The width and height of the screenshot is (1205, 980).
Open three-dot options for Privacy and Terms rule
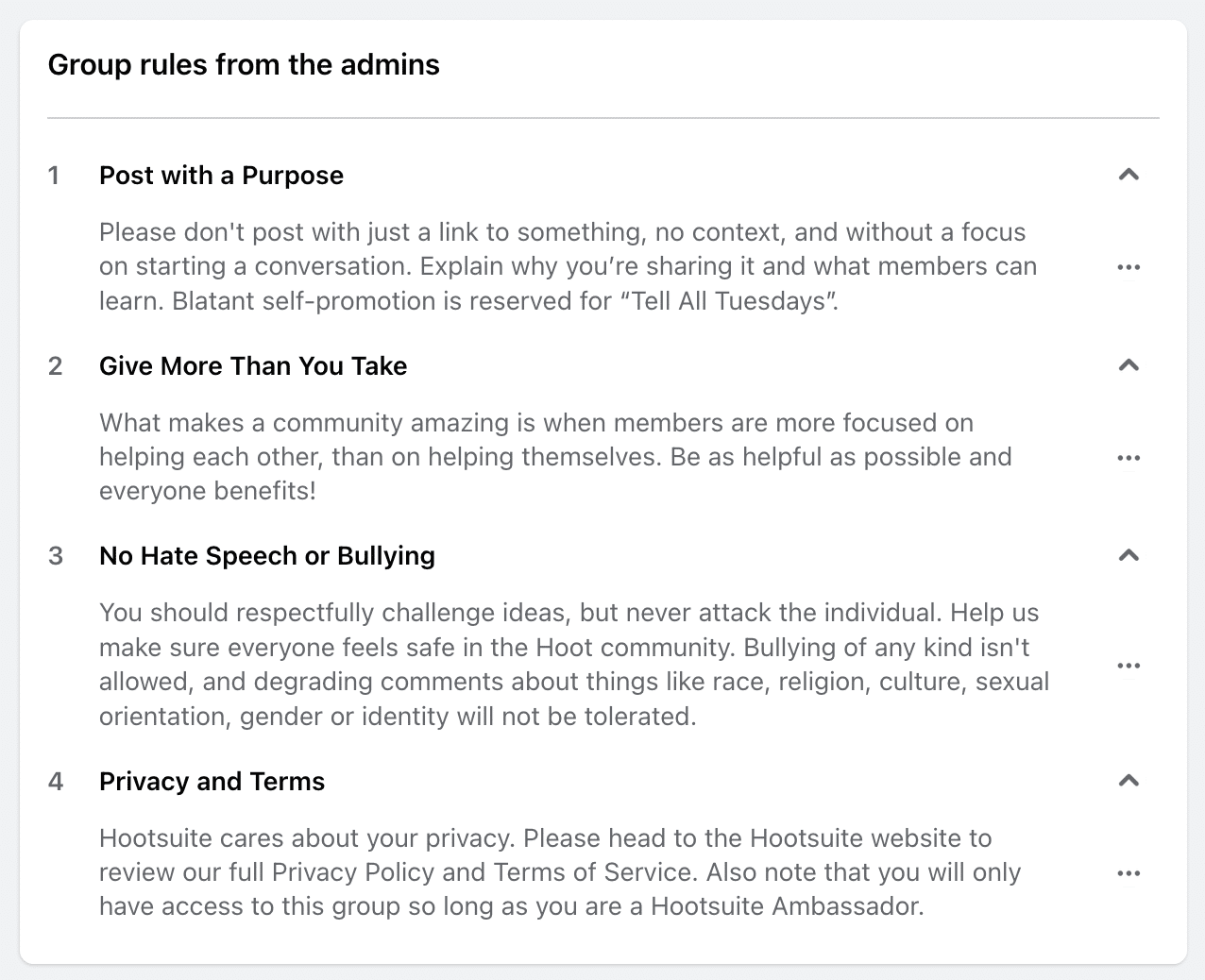point(1129,873)
